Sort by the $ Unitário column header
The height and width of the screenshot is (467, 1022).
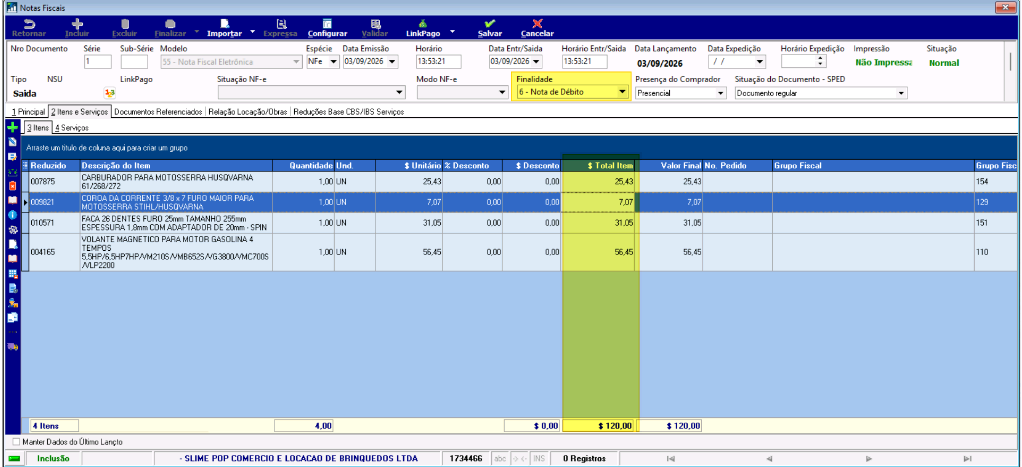[407, 166]
